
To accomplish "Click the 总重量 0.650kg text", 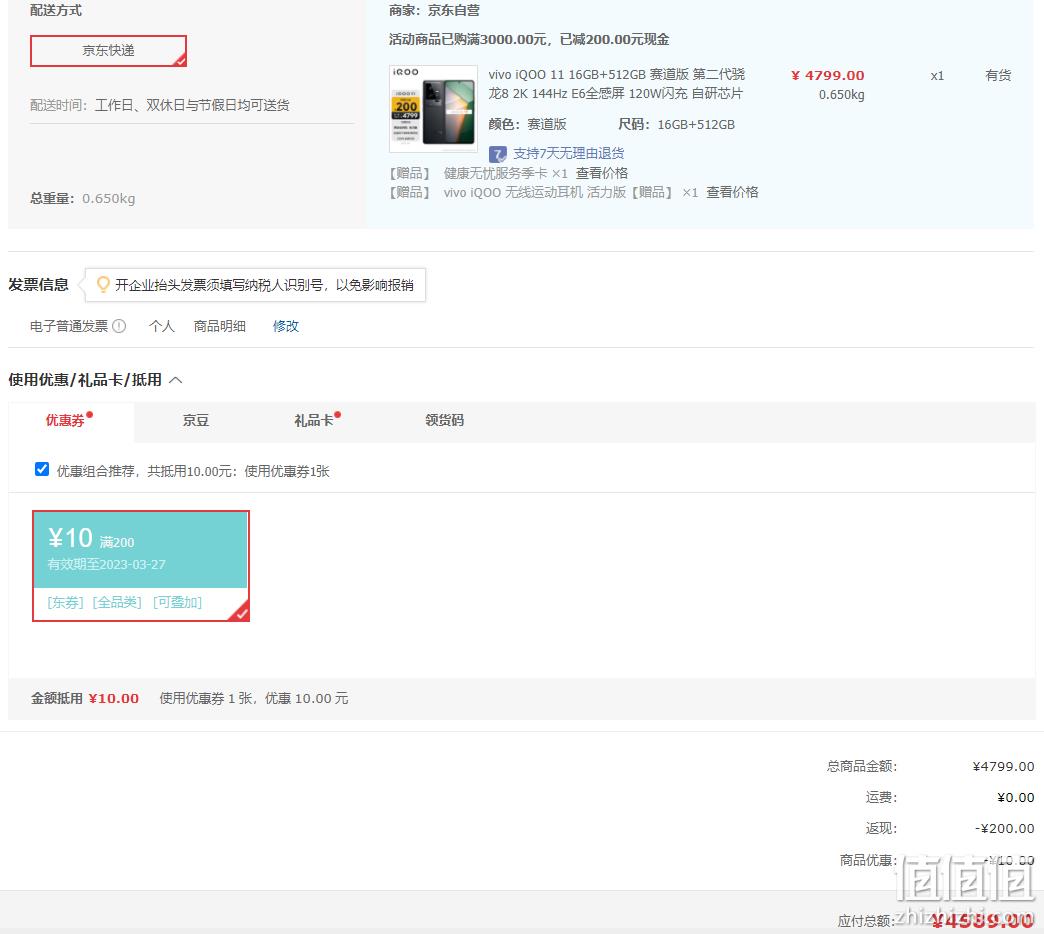I will [x=83, y=198].
